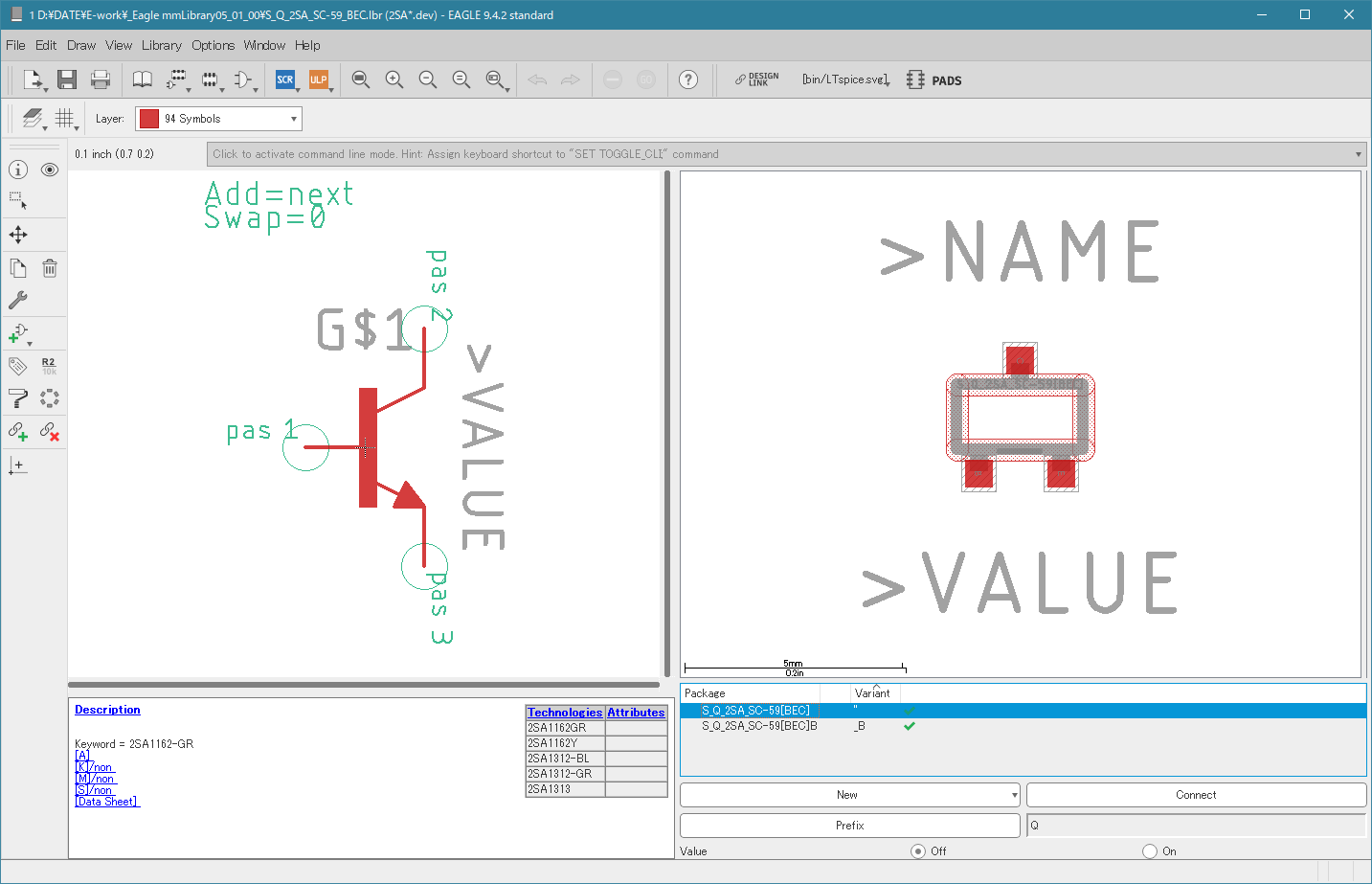Click the Design Link icon

coord(757,79)
